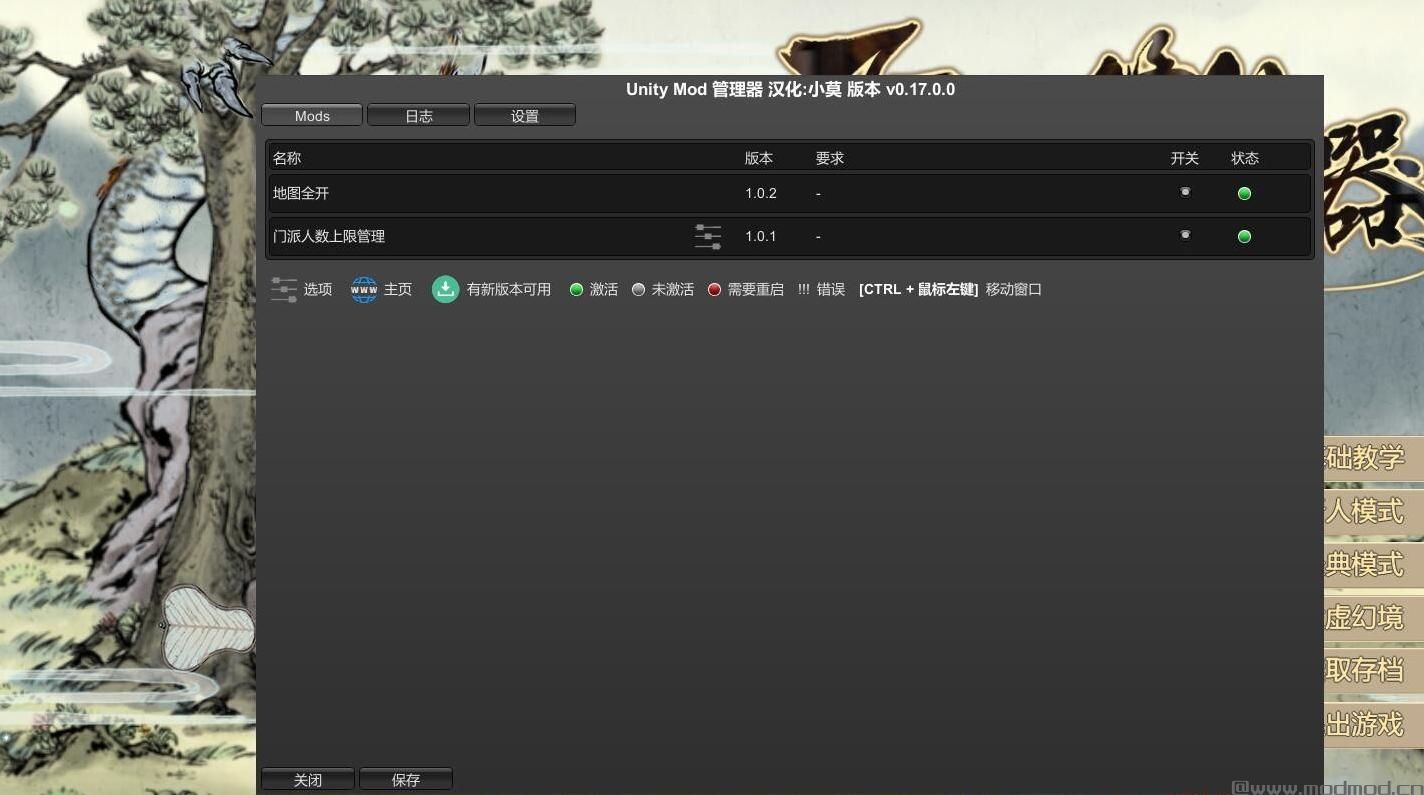The width and height of the screenshot is (1424, 795).
Task: Click the Unity Mod 管理器 title bar
Action: coord(790,89)
